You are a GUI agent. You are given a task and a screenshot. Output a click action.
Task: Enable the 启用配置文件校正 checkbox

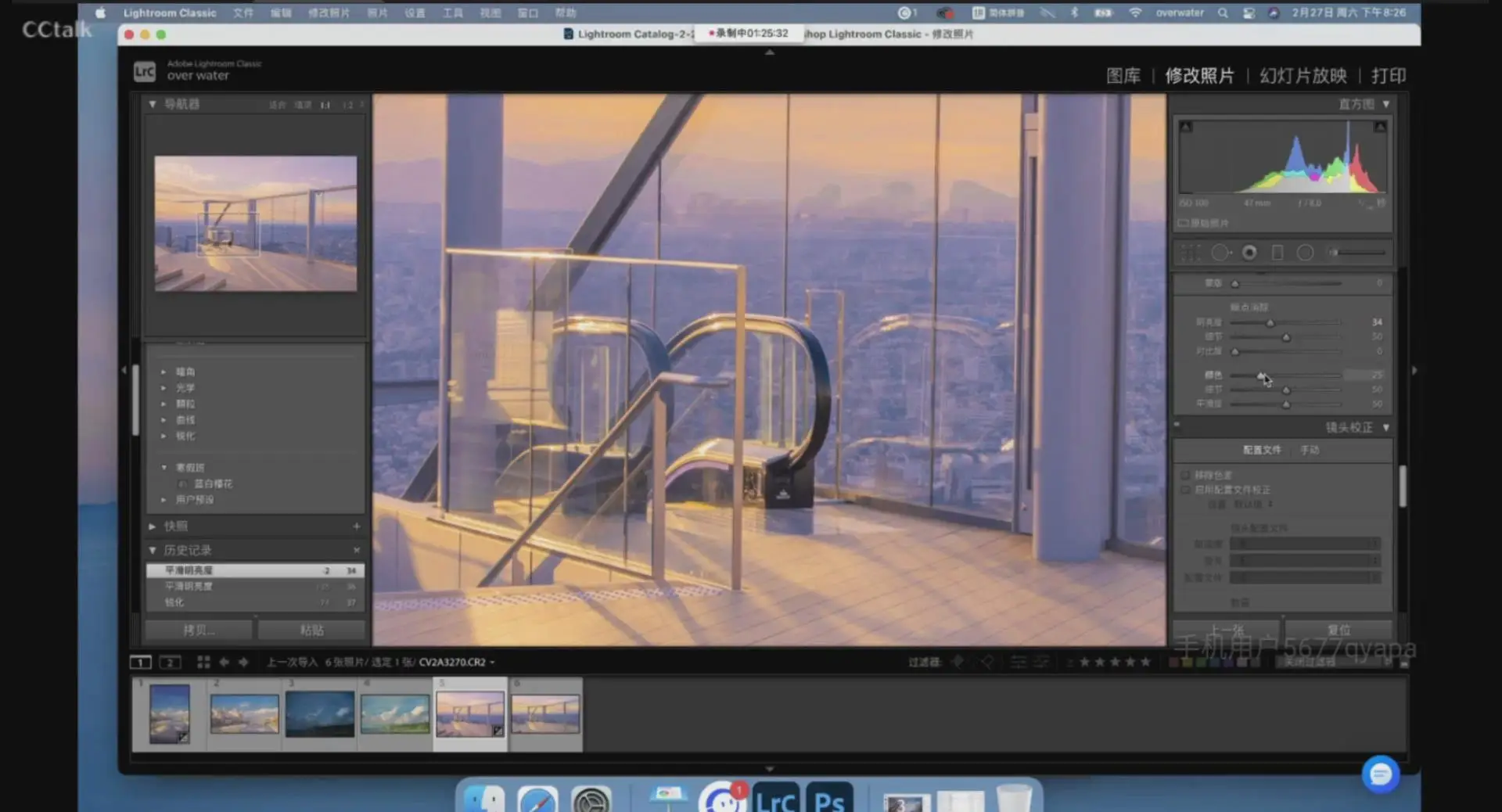(x=1186, y=490)
